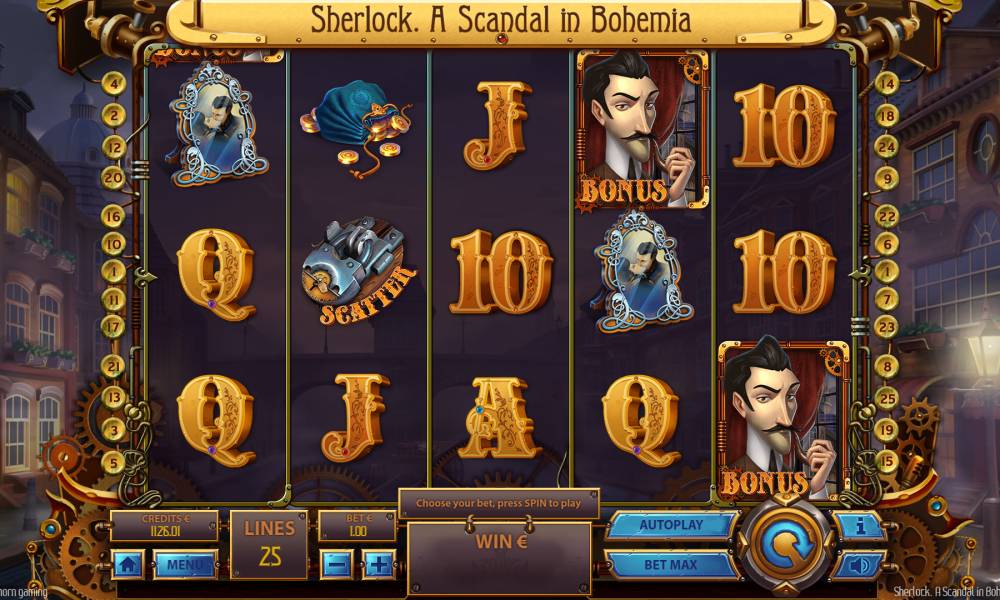Increase the bet with plus button
The height and width of the screenshot is (600, 1000).
(379, 564)
